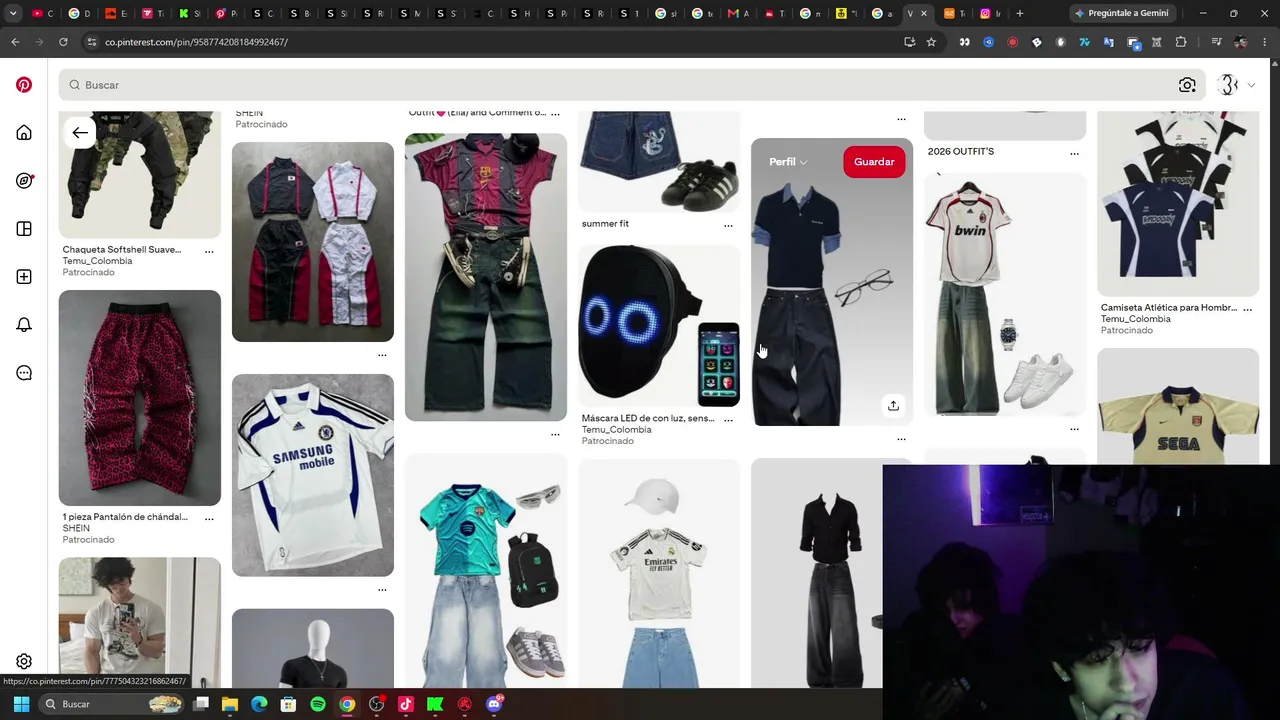Go back with the pin's back arrow
This screenshot has height=720, width=1280.
coord(80,133)
